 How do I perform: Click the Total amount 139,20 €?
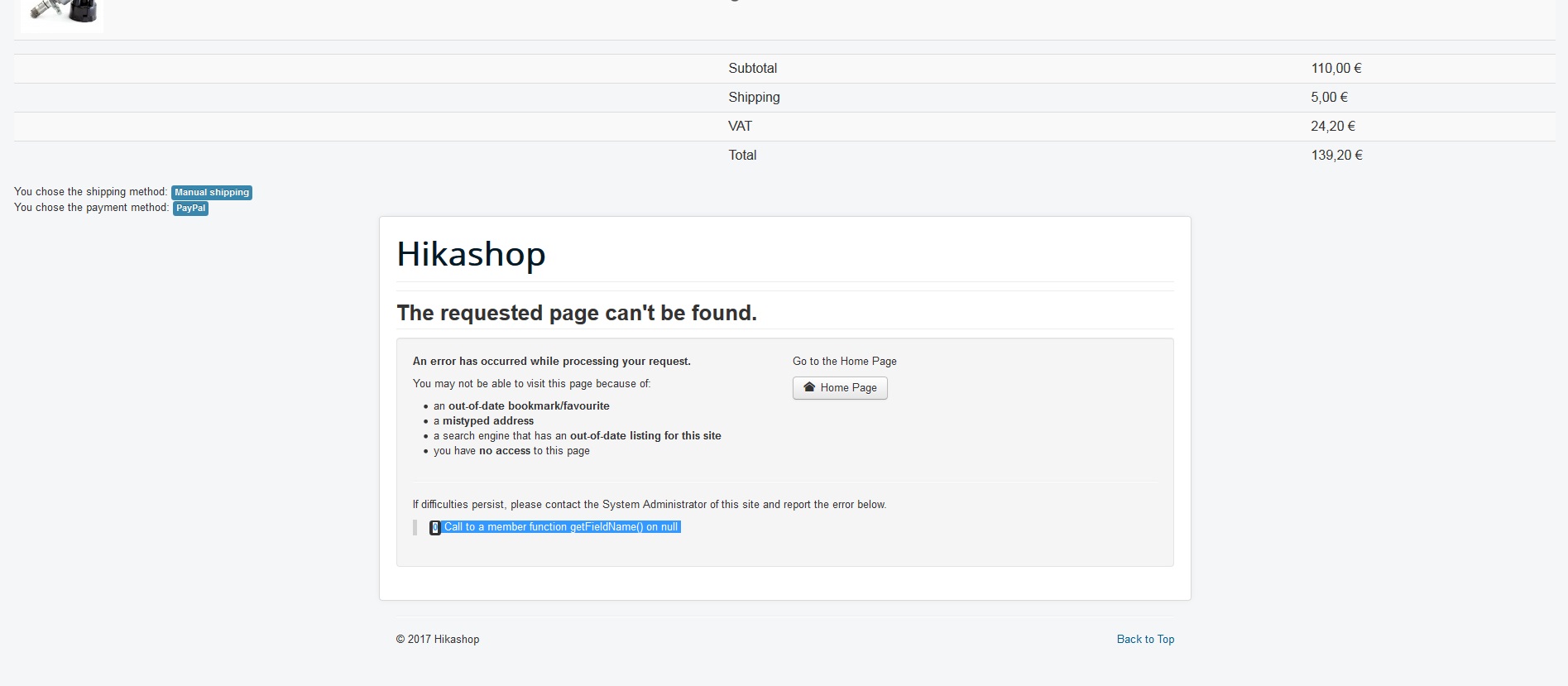pyautogui.click(x=1336, y=156)
